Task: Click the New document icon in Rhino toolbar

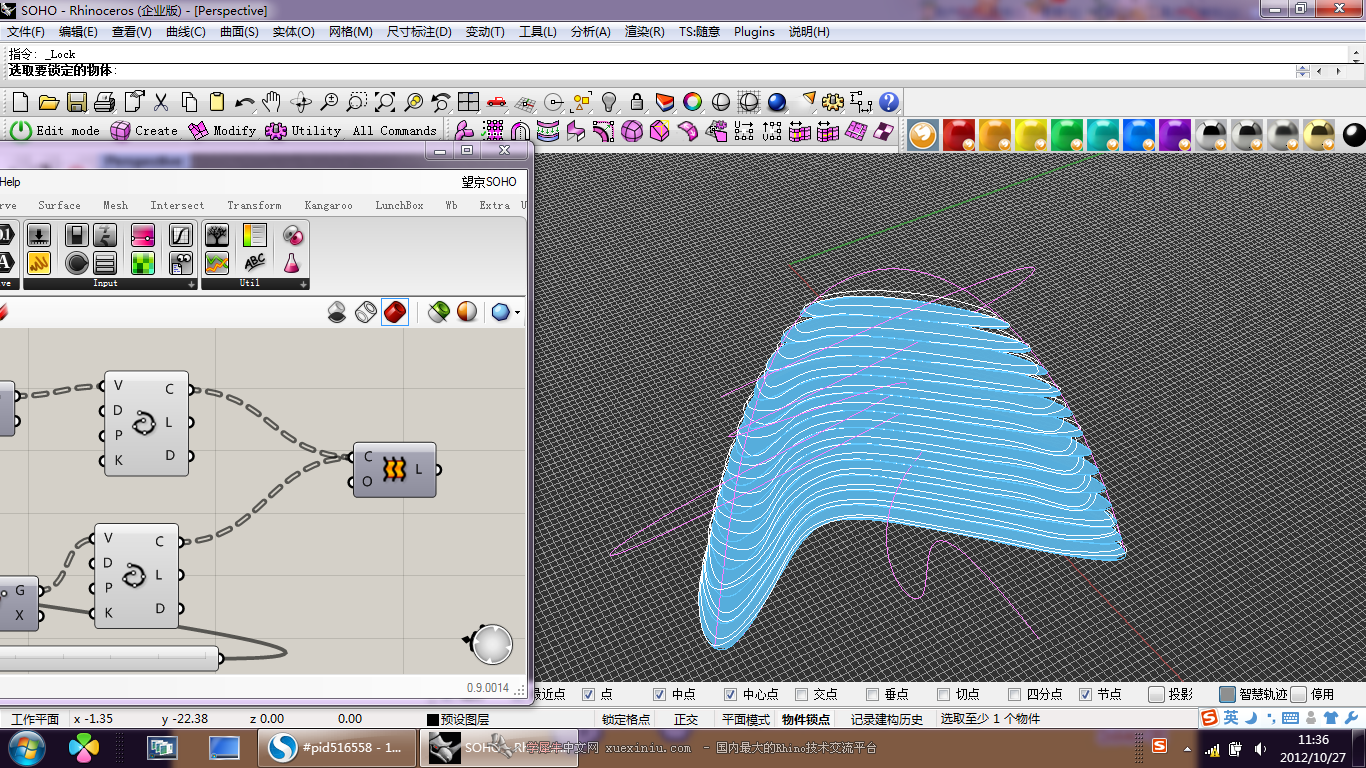Action: (x=20, y=102)
